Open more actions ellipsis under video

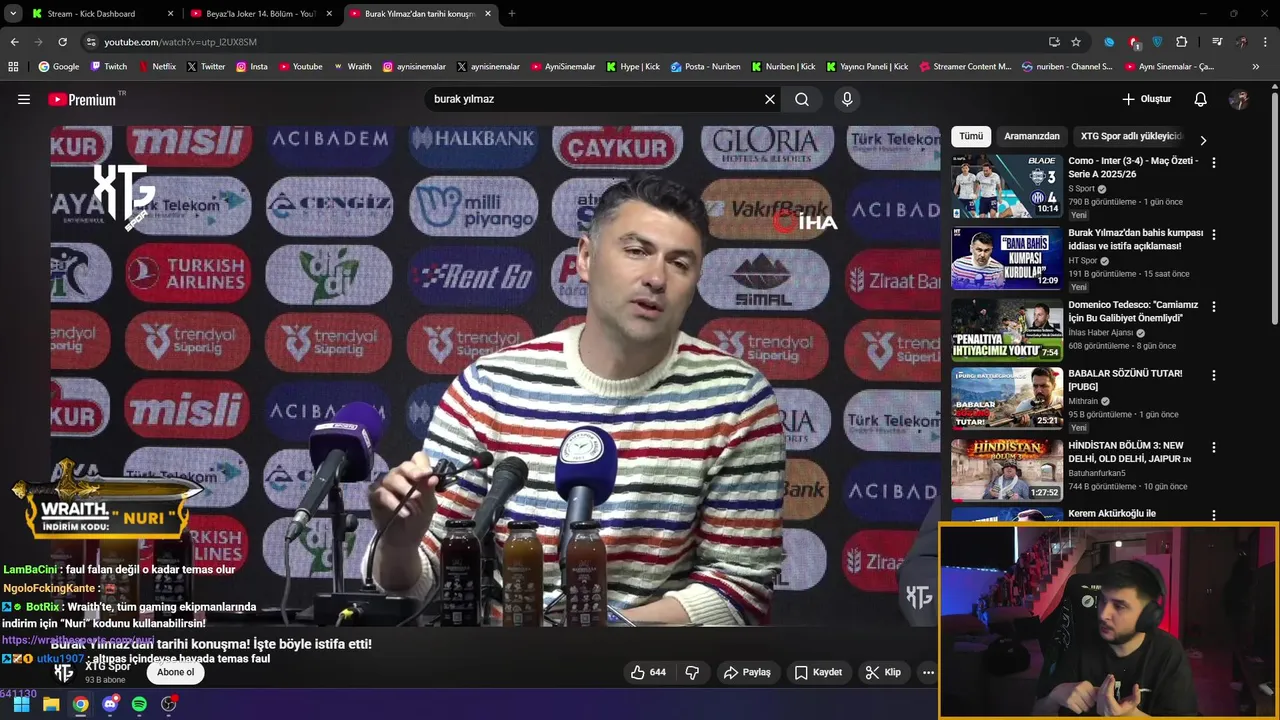[x=928, y=672]
